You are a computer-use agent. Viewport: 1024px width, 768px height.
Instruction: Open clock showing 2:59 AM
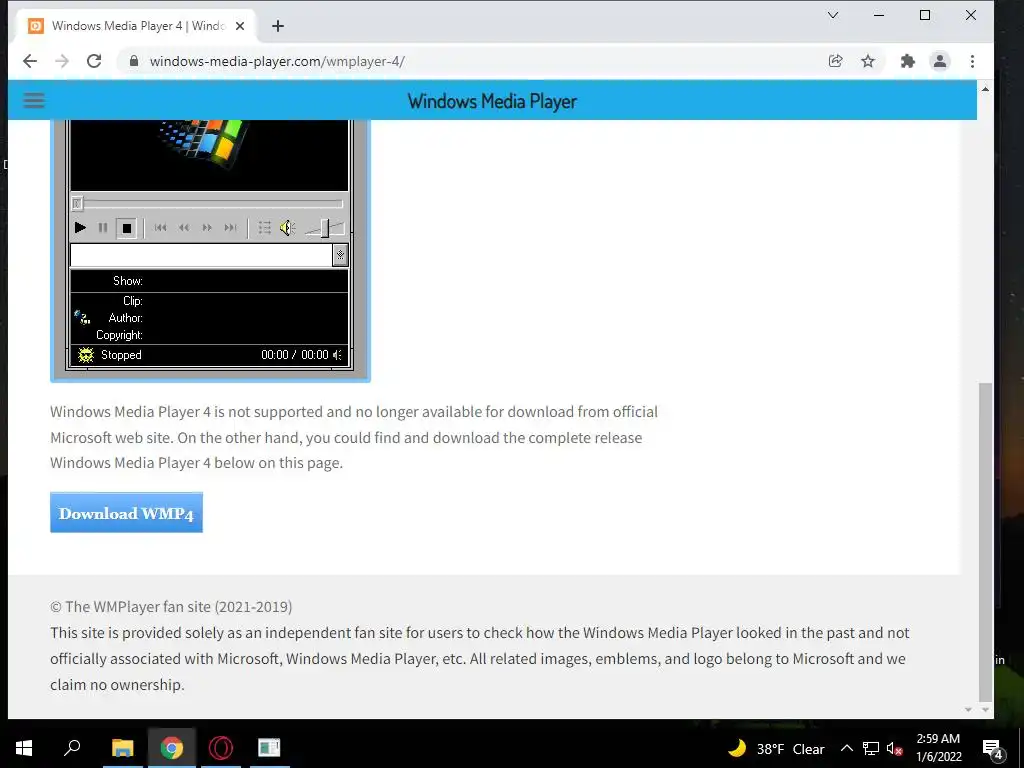[x=938, y=748]
